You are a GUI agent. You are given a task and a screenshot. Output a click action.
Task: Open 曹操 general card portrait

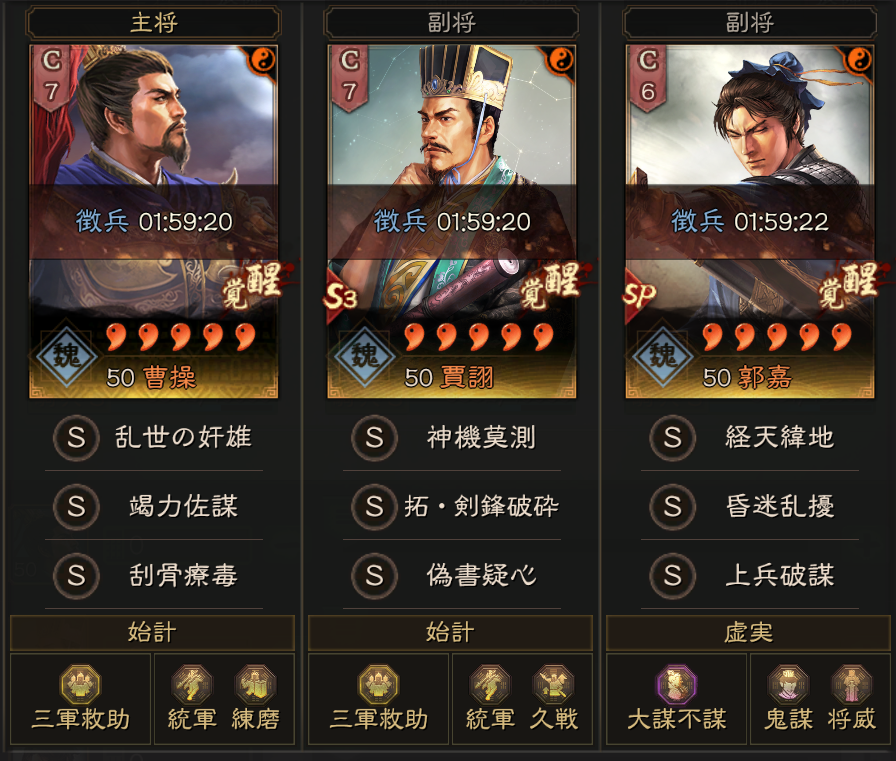click(154, 222)
